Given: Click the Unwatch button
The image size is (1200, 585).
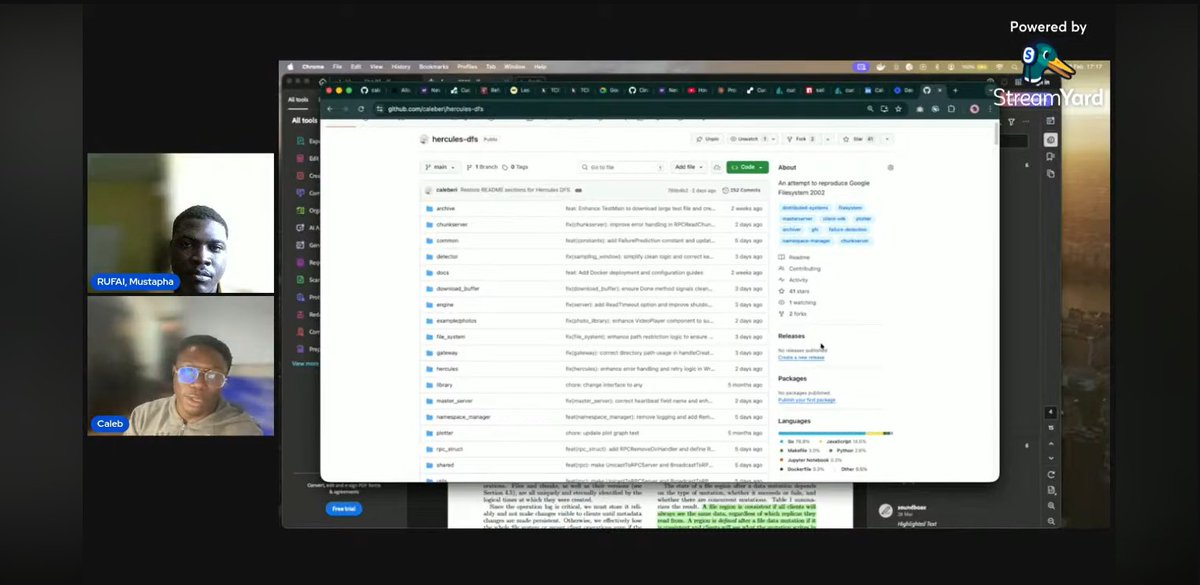Looking at the screenshot, I should click(752, 139).
